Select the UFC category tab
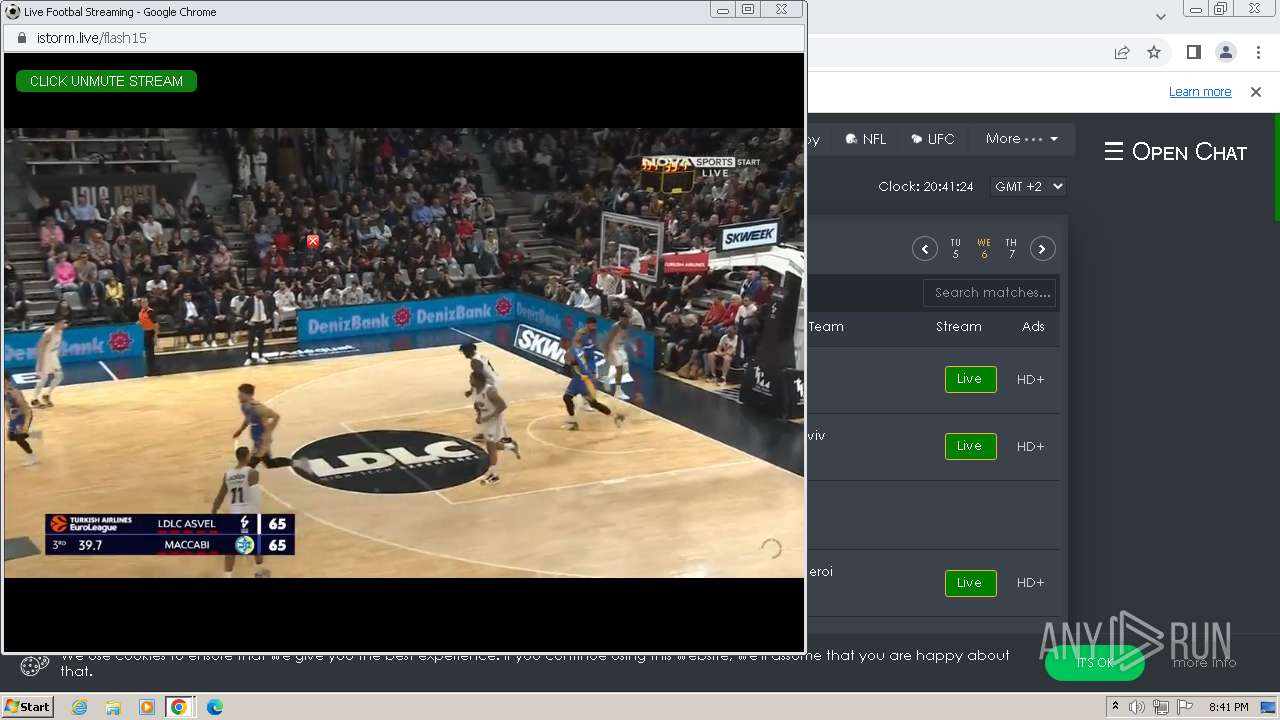Image resolution: width=1280 pixels, height=720 pixels. click(x=933, y=139)
